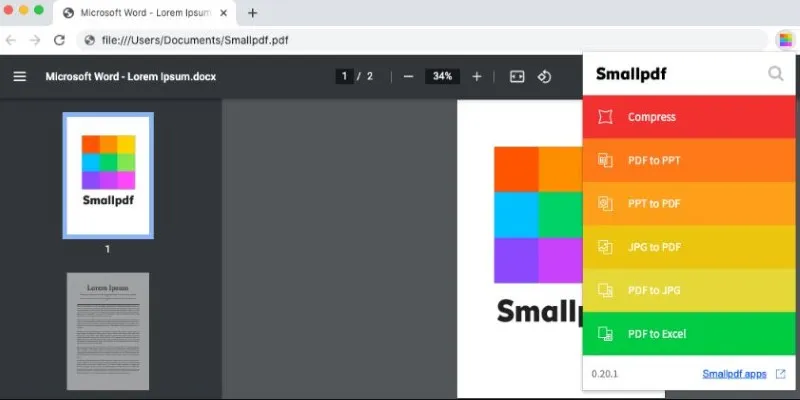This screenshot has width=800, height=400.
Task: Go back with the browser back arrow
Action: (11, 40)
